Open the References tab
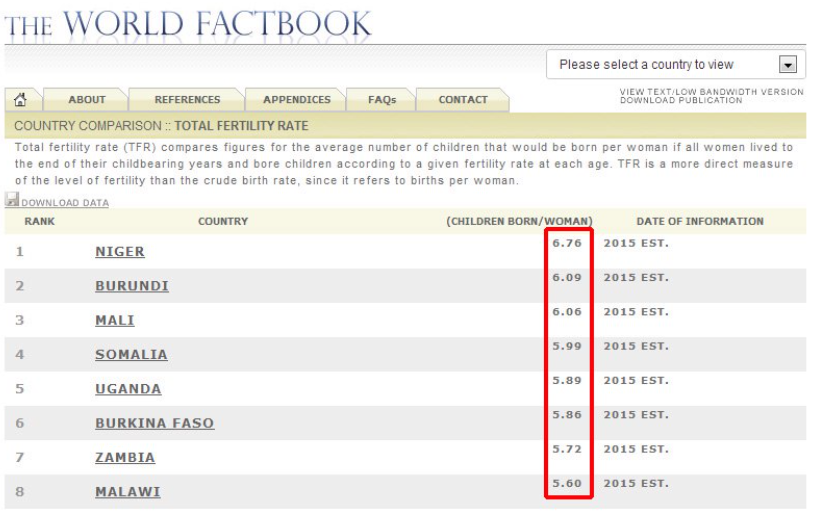Image resolution: width=820 pixels, height=522 pixels. tap(187, 100)
